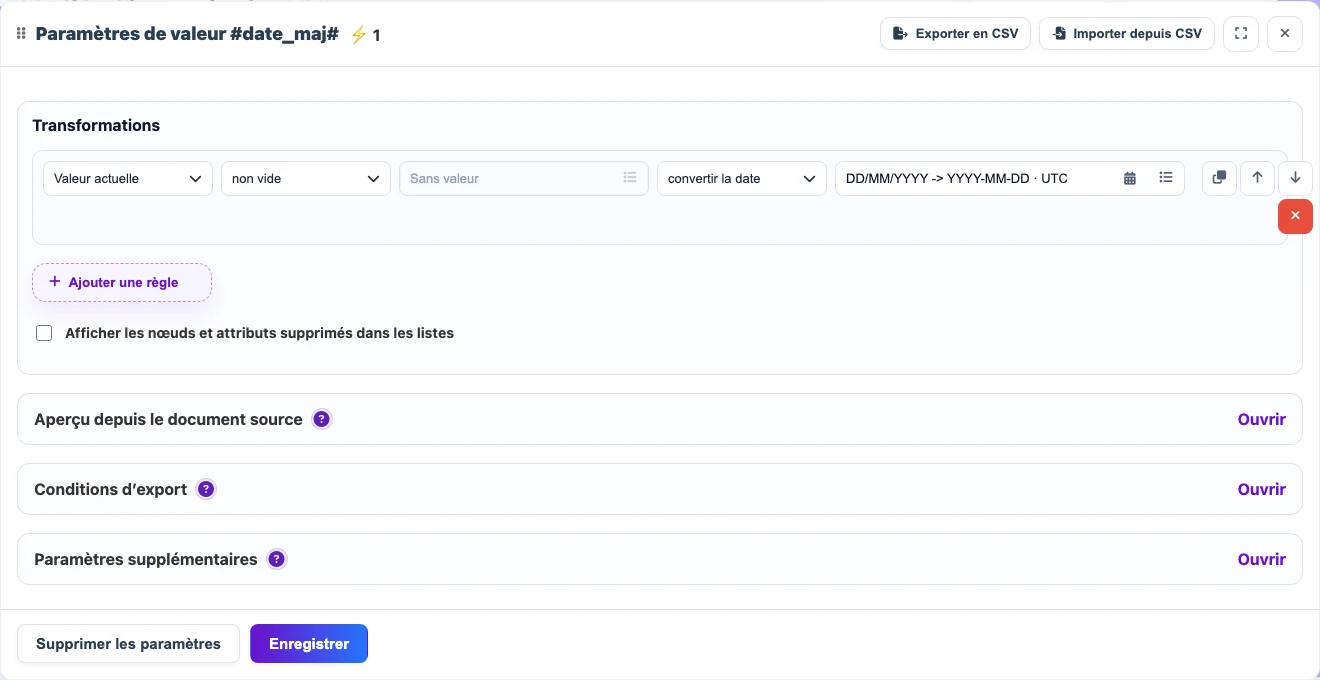Duplicate the transformation rule
Screen dimensions: 1320x680
point(1219,178)
